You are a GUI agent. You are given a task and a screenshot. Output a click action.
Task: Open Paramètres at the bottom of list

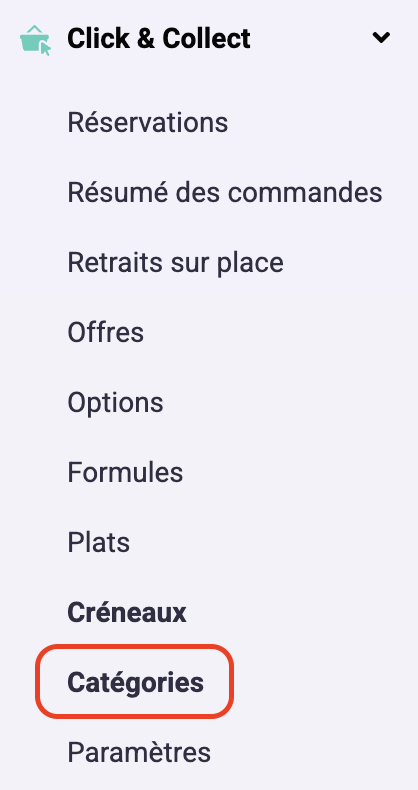(x=139, y=753)
